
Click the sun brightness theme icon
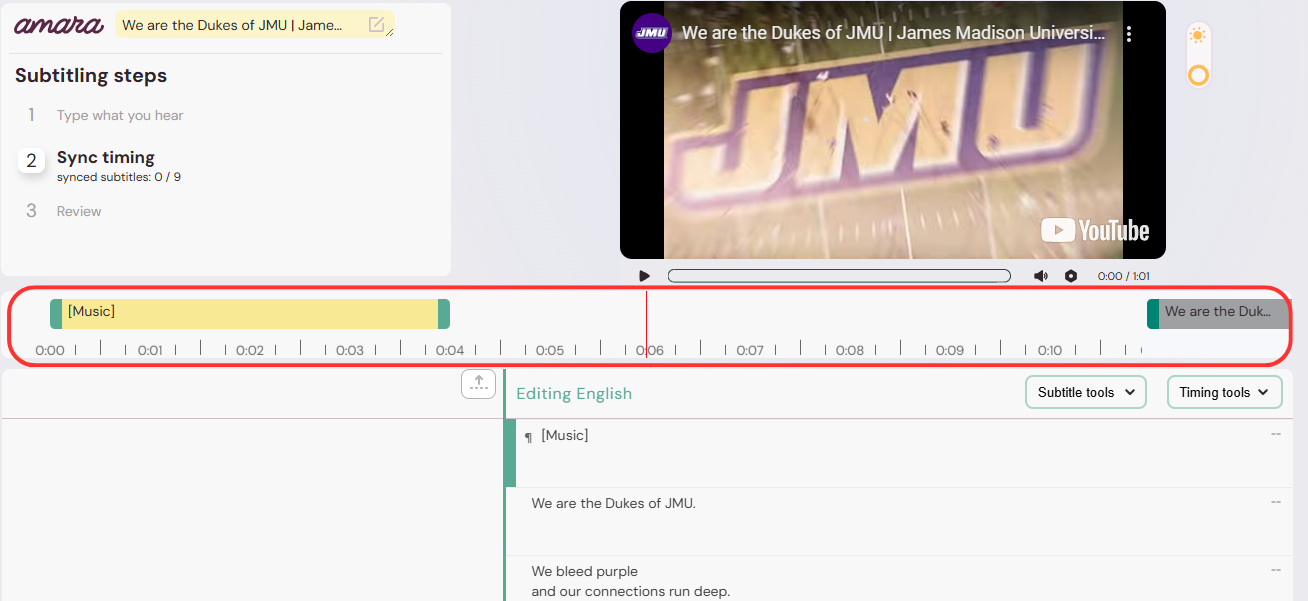(x=1198, y=35)
